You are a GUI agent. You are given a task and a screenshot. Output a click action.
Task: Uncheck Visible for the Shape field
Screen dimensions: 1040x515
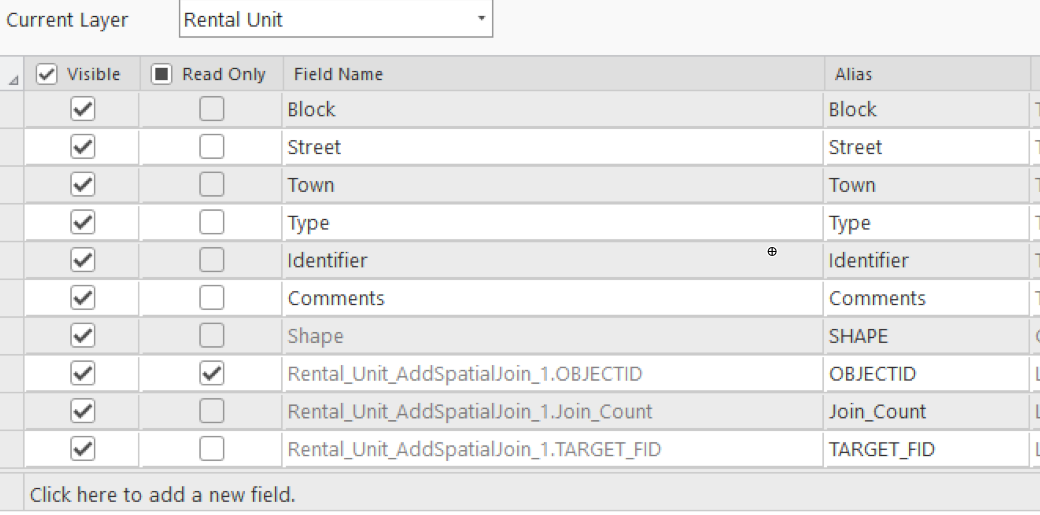coord(83,336)
